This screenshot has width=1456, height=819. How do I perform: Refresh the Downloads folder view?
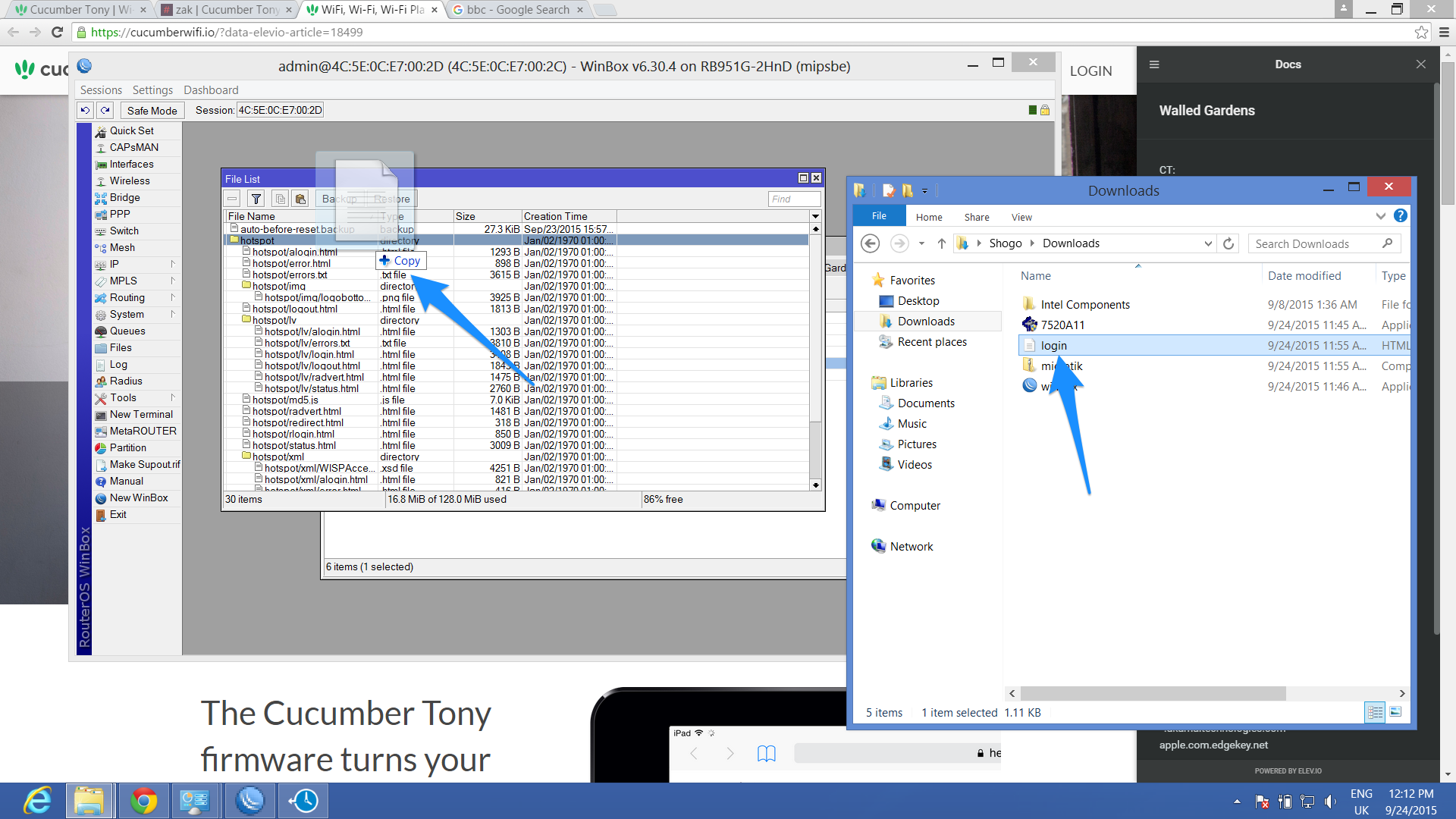1228,243
